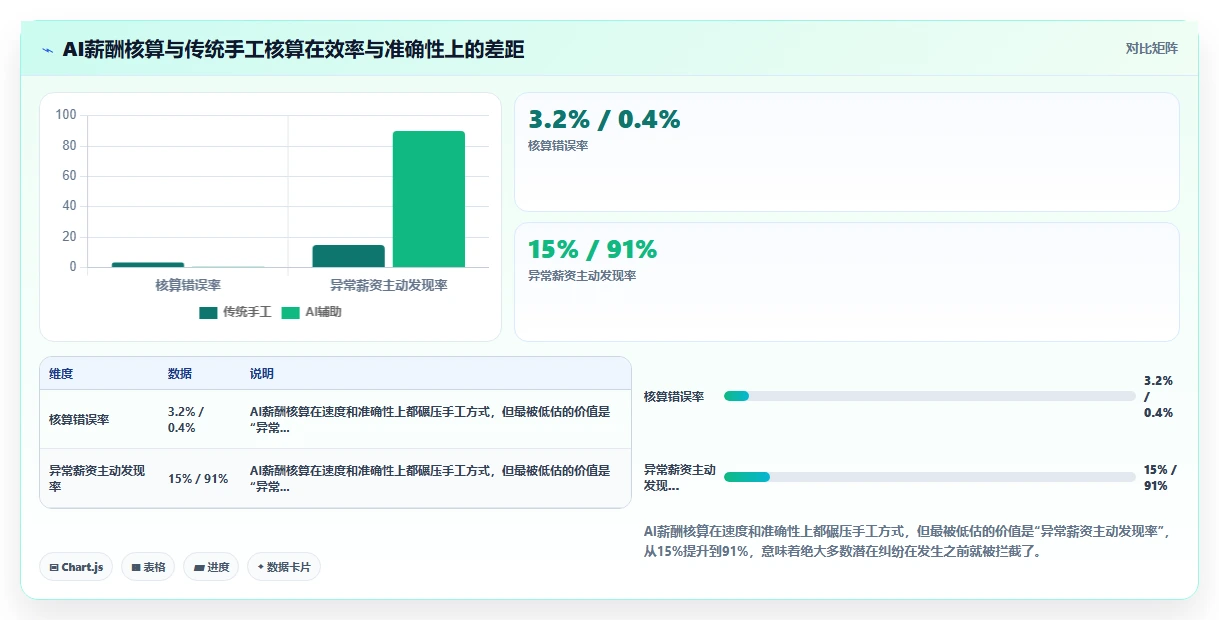Click the 15% / 91% progress value
1219x620 pixels.
tap(1160, 478)
